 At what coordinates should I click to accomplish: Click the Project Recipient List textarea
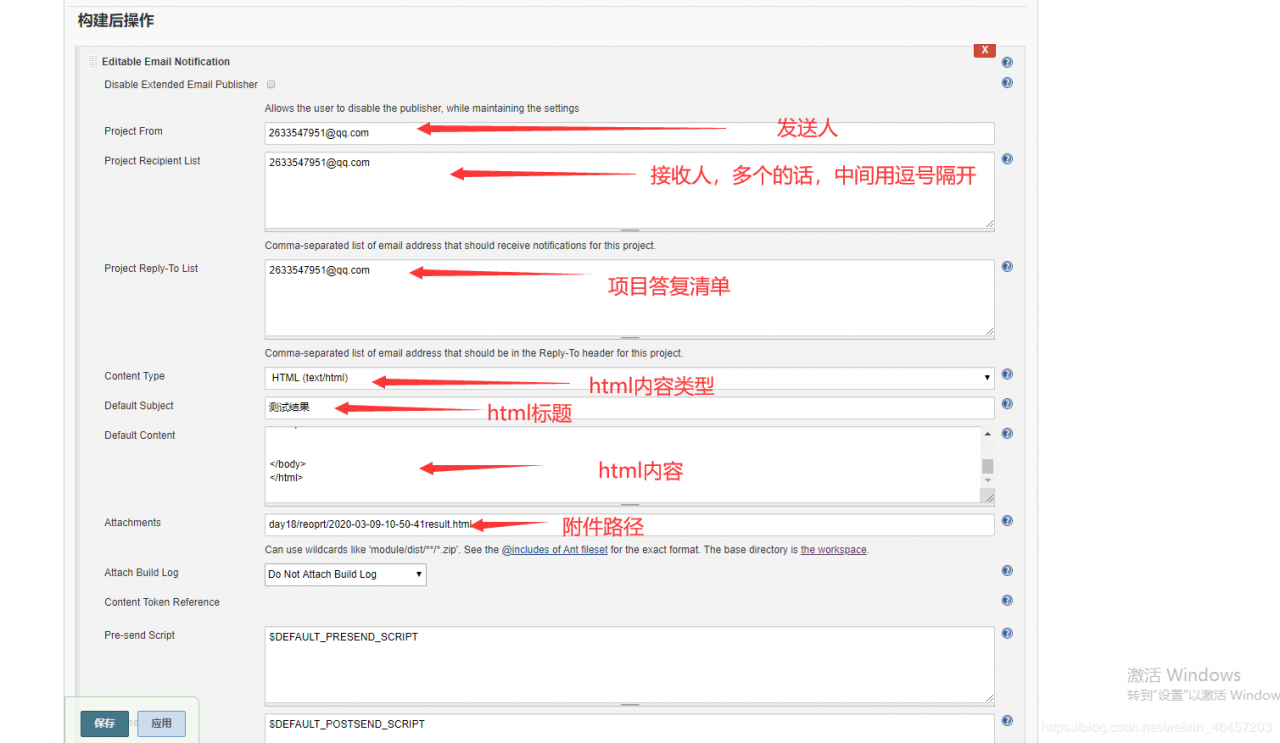click(629, 190)
